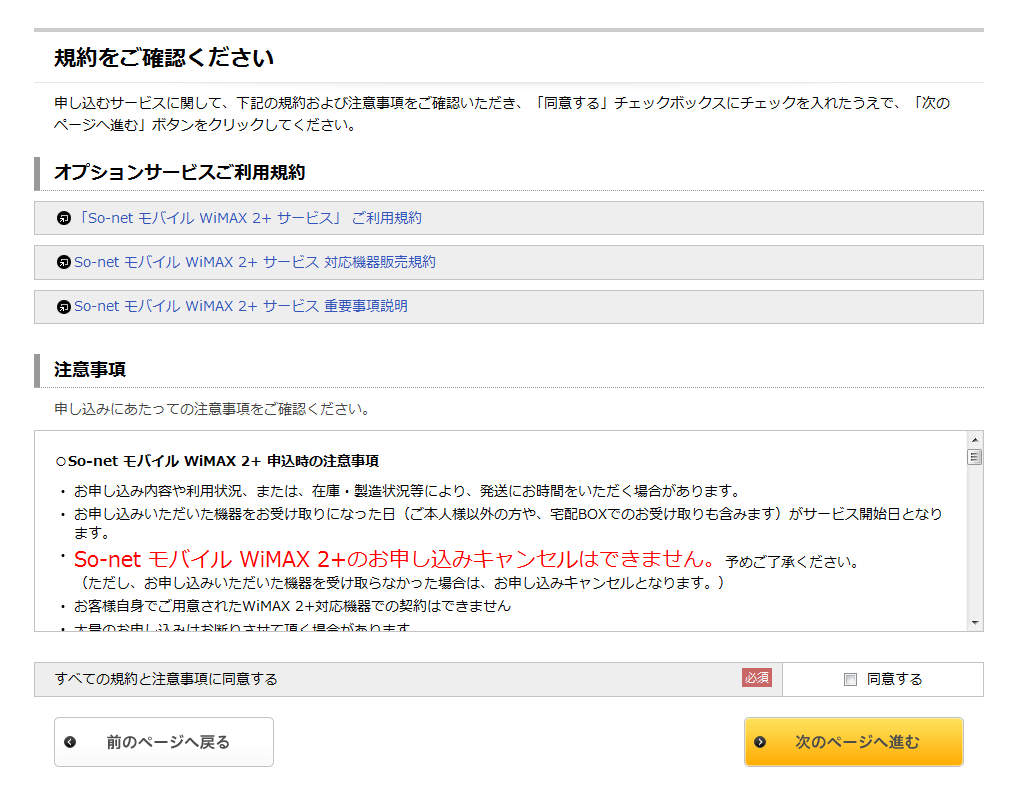Viewport: 1020px width, 796px height.
Task: Click parenthetical note ただし、機器を受け取らなかった場合
Action: [400, 583]
